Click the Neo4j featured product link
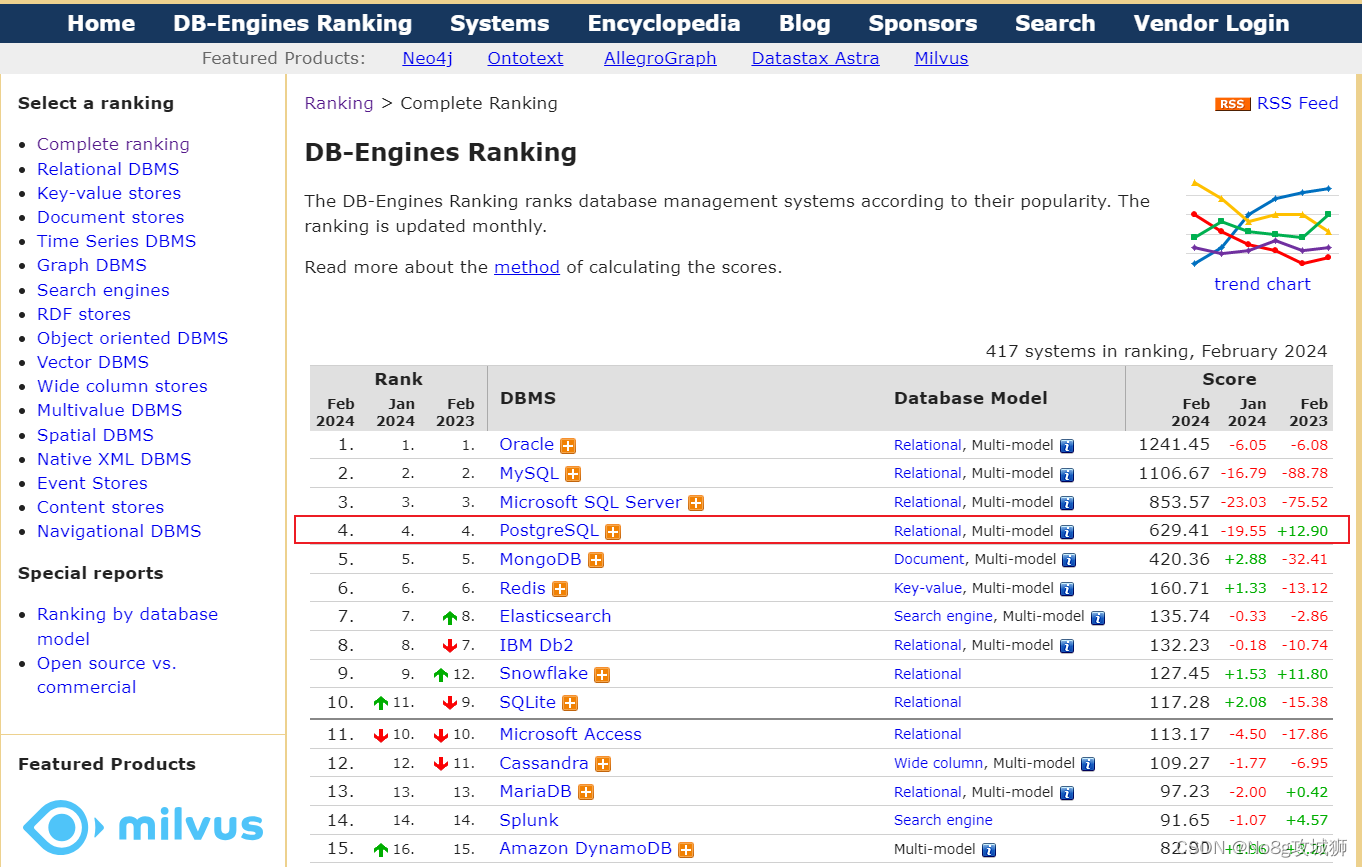The width and height of the screenshot is (1362, 867). pos(428,58)
